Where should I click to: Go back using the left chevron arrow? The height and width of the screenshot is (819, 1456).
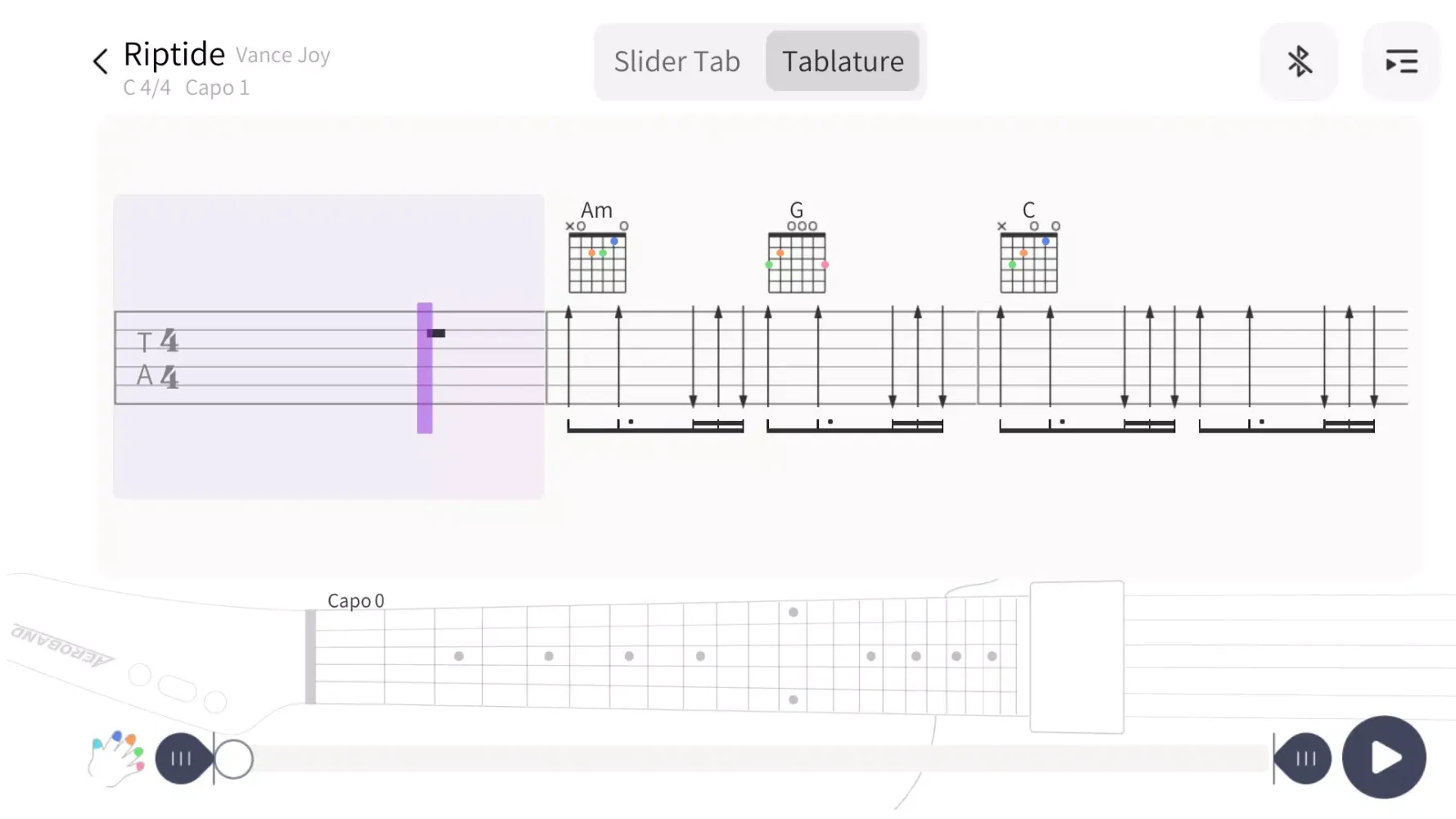pos(101,61)
